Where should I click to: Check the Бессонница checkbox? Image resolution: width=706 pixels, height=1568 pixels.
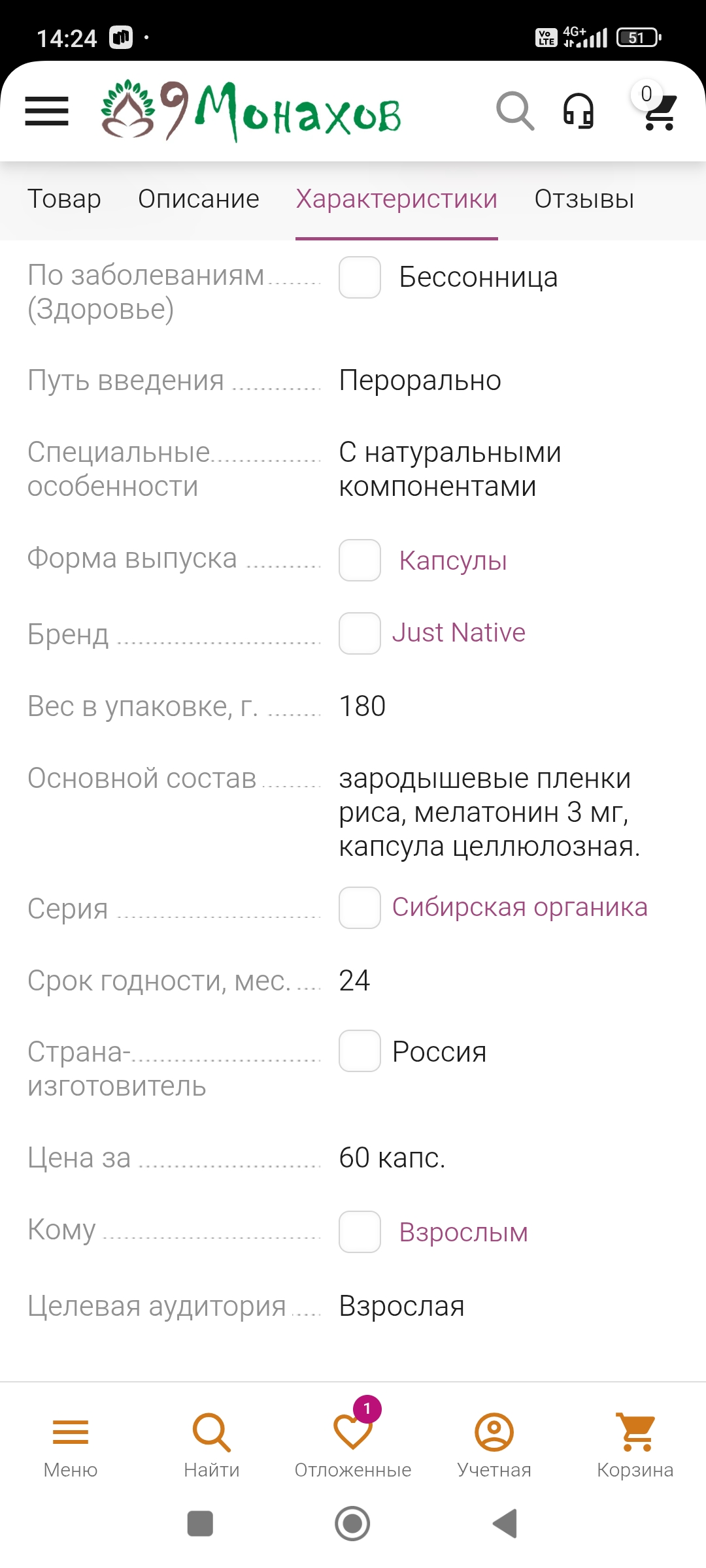[360, 278]
